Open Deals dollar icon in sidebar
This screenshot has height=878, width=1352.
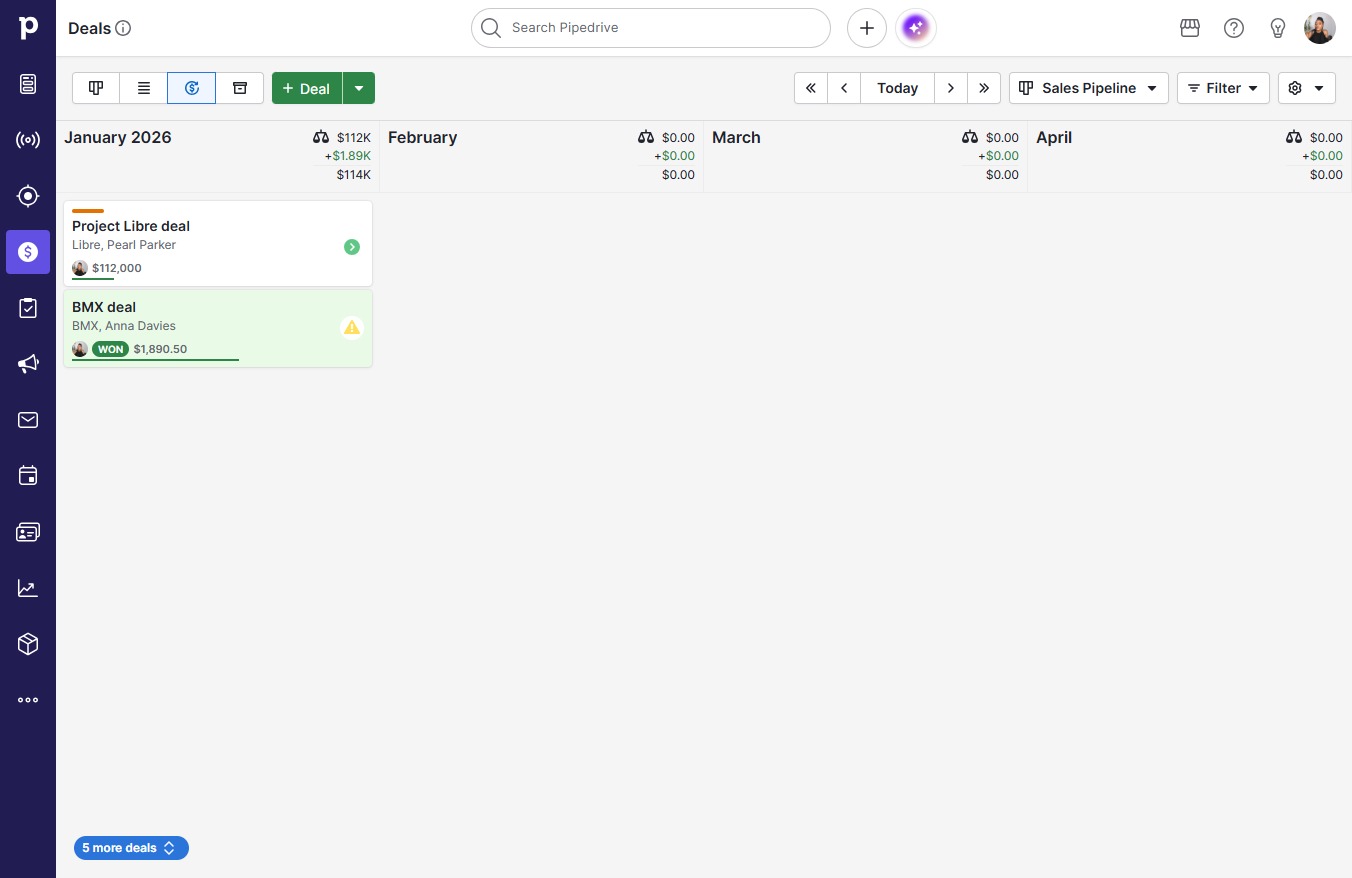[28, 252]
